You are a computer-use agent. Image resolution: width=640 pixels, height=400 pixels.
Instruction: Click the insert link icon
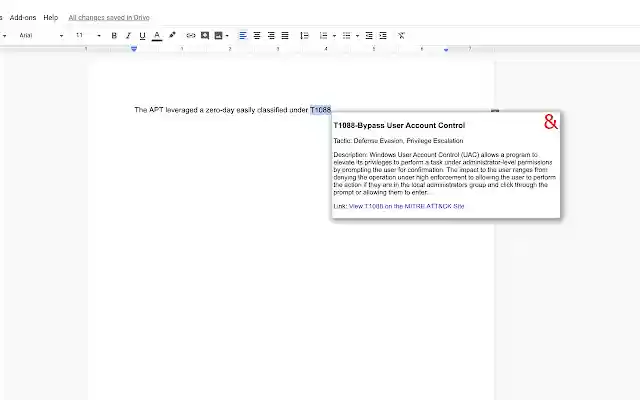tap(191, 36)
